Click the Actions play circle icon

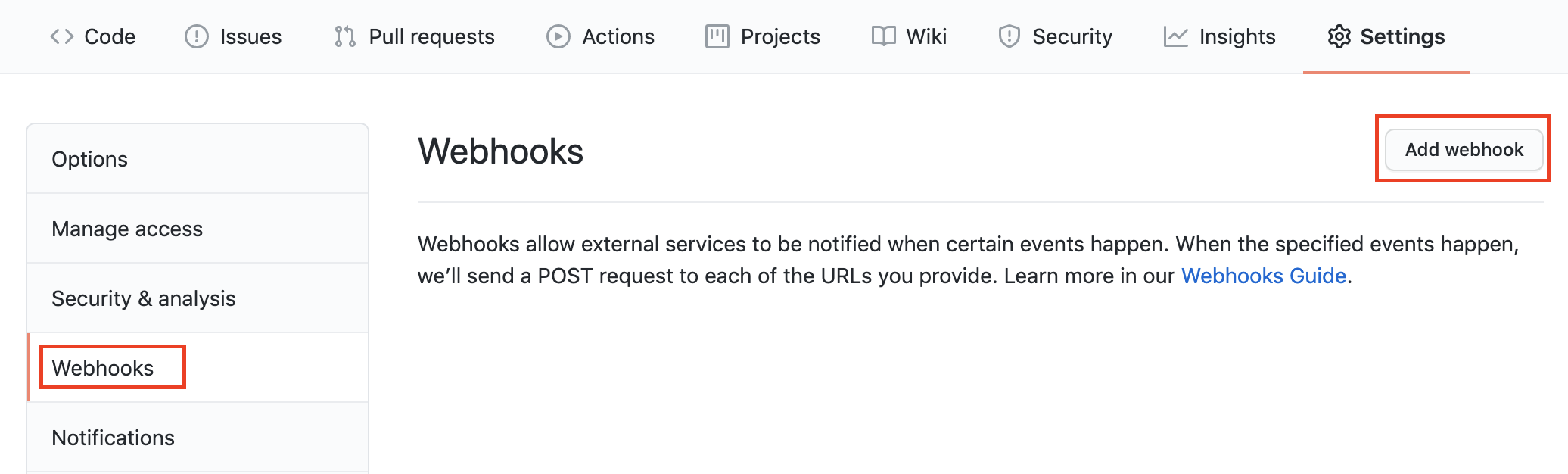click(x=558, y=36)
